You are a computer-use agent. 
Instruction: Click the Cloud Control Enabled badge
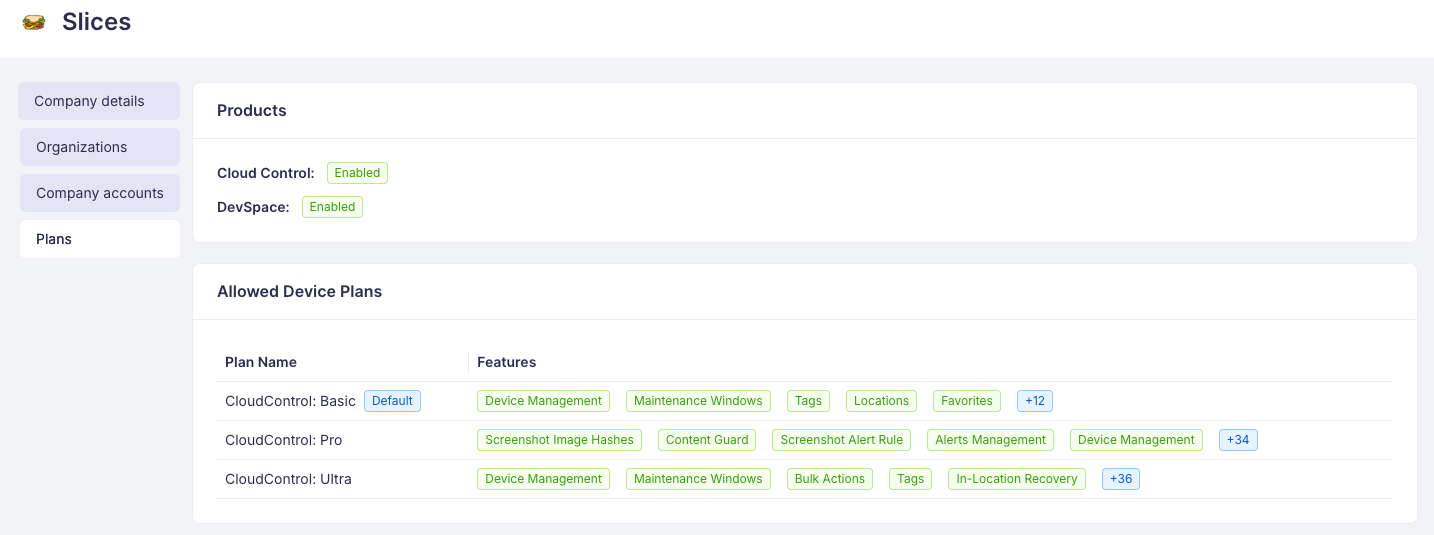pos(357,173)
